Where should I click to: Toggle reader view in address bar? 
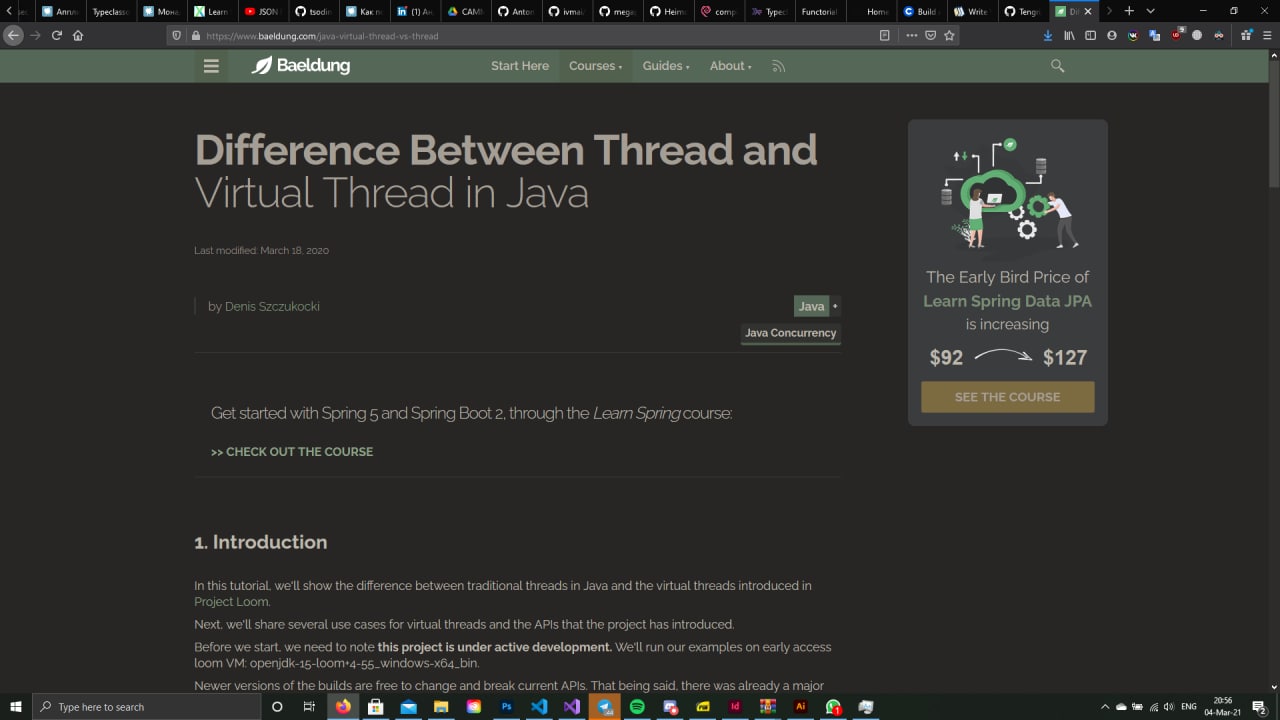(884, 35)
